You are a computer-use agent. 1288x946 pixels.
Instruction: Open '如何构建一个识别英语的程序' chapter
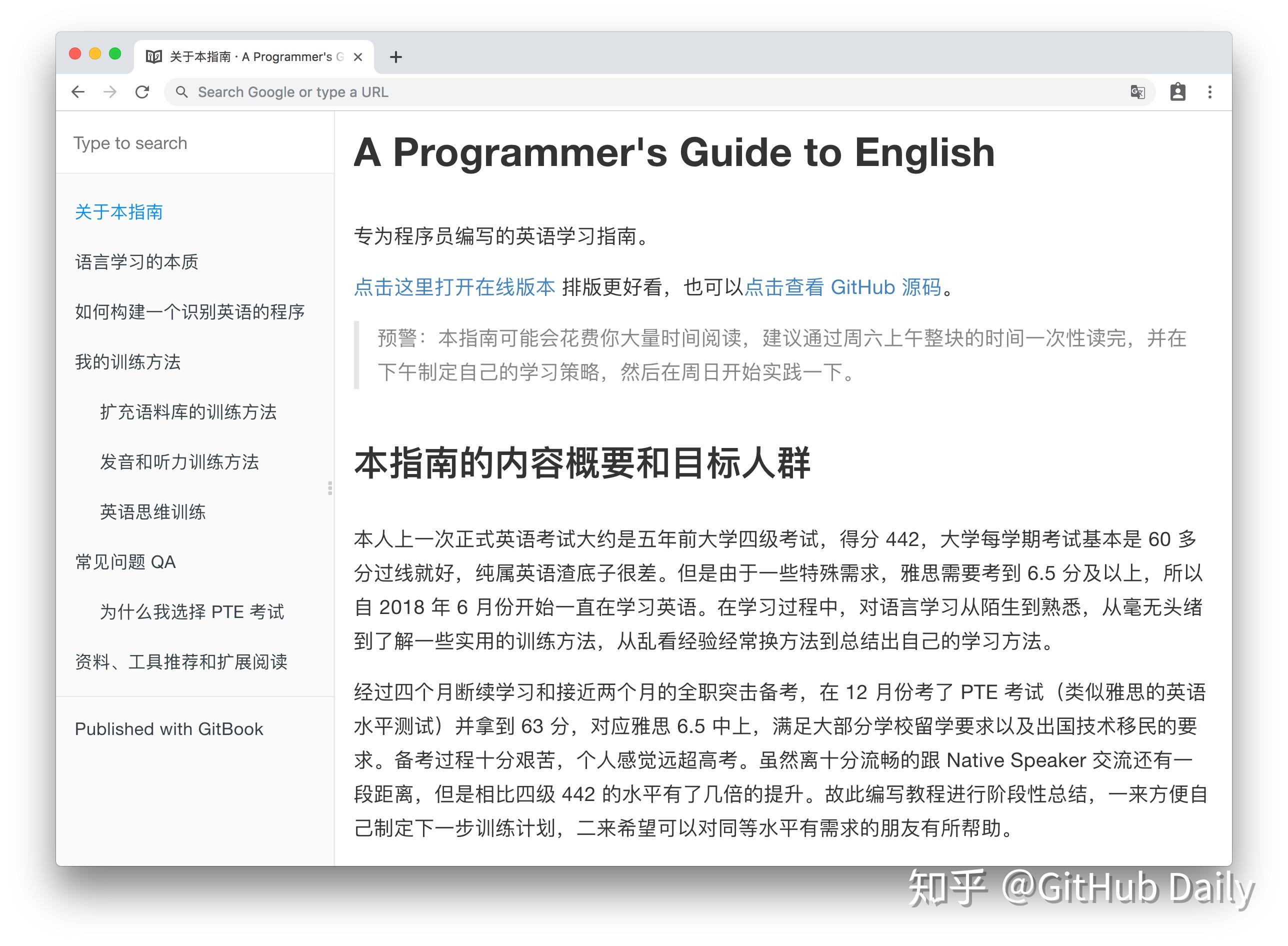coord(189,312)
